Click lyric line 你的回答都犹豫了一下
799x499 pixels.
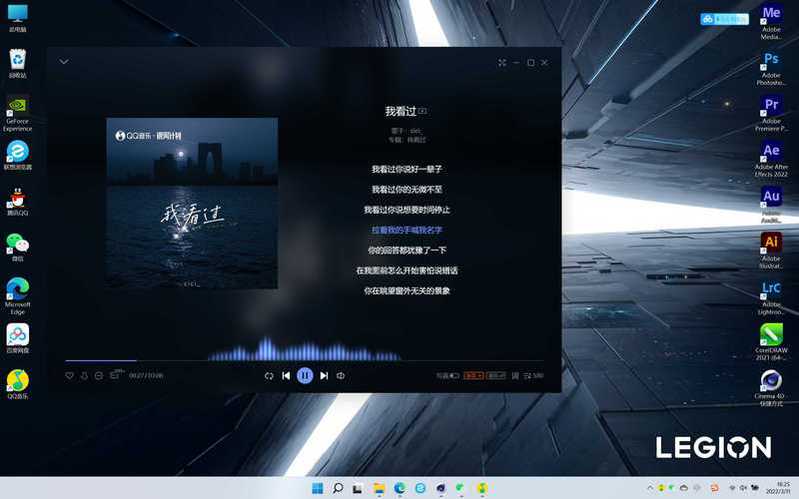coord(407,250)
